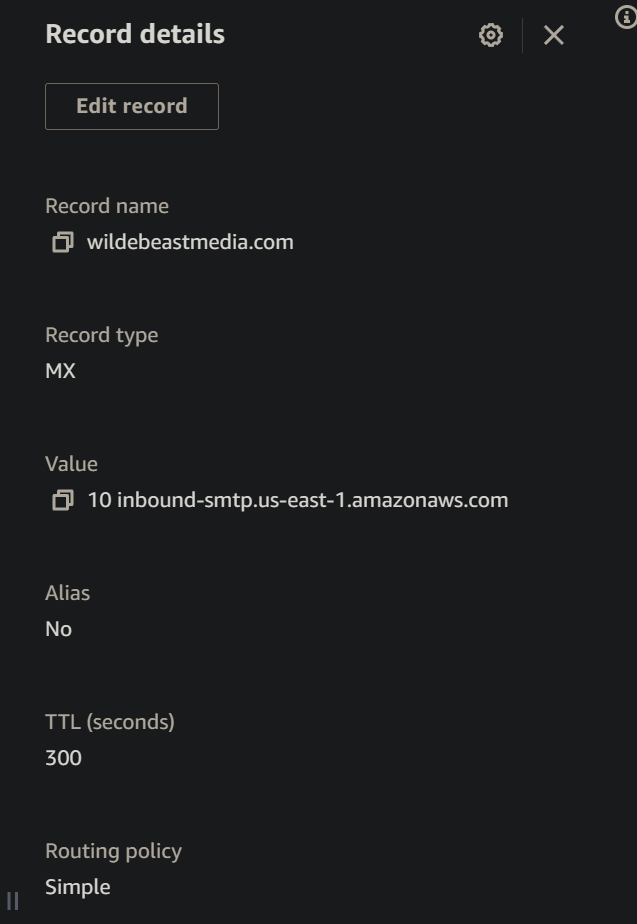The image size is (637, 924).
Task: Click the Edit record button
Action: click(131, 106)
